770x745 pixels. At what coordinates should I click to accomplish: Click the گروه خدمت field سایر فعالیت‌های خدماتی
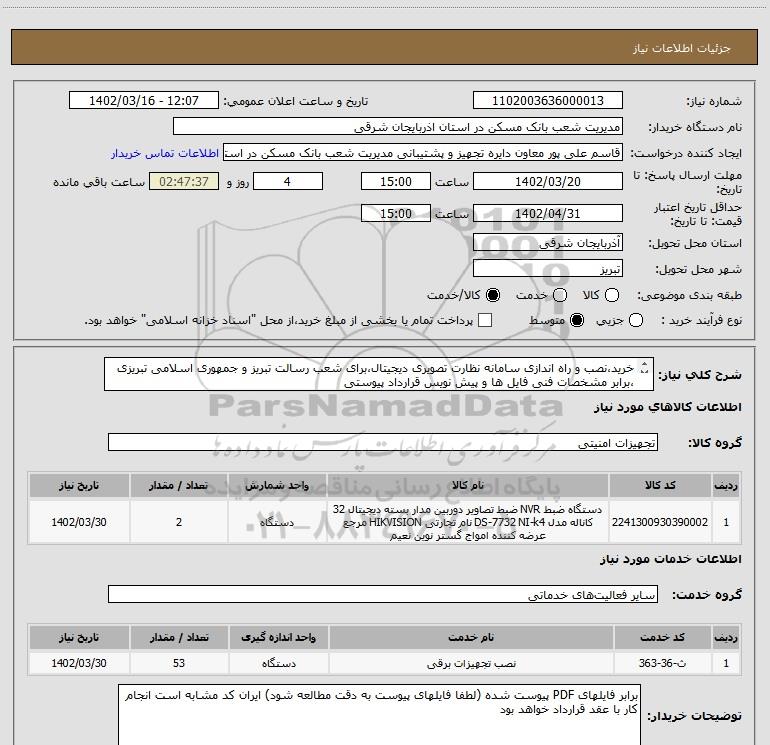tap(383, 594)
